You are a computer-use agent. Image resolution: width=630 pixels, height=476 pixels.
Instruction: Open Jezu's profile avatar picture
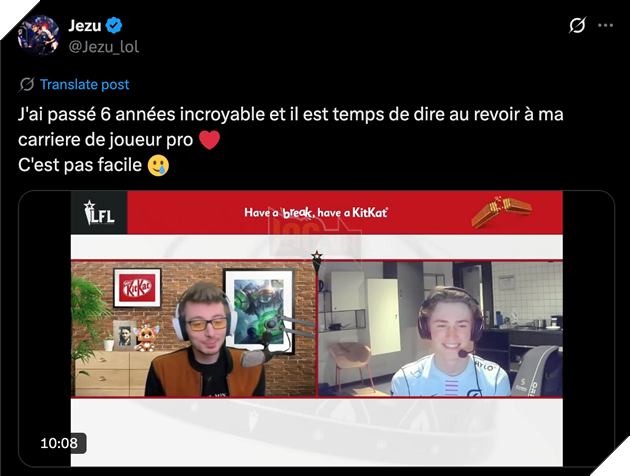tap(39, 35)
